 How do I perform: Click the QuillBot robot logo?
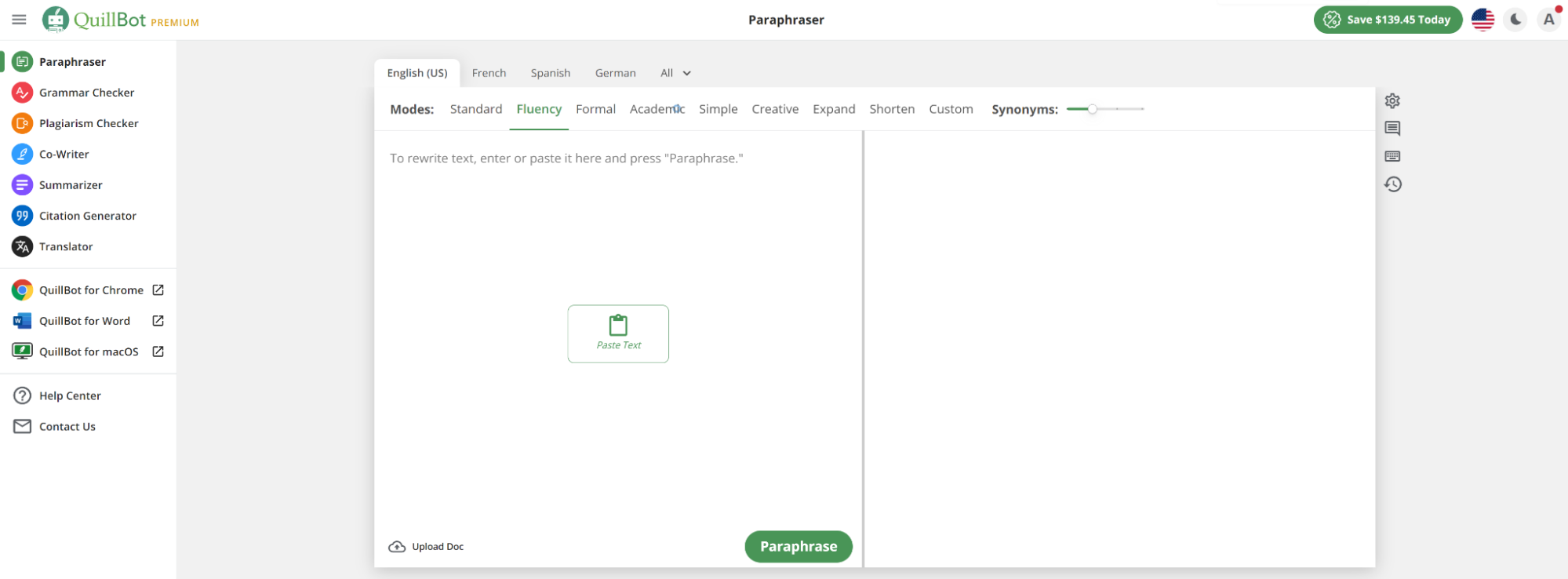point(55,19)
